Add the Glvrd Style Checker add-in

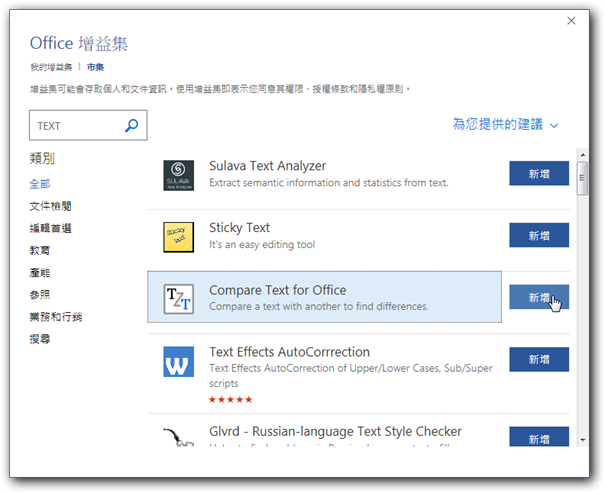pyautogui.click(x=539, y=437)
